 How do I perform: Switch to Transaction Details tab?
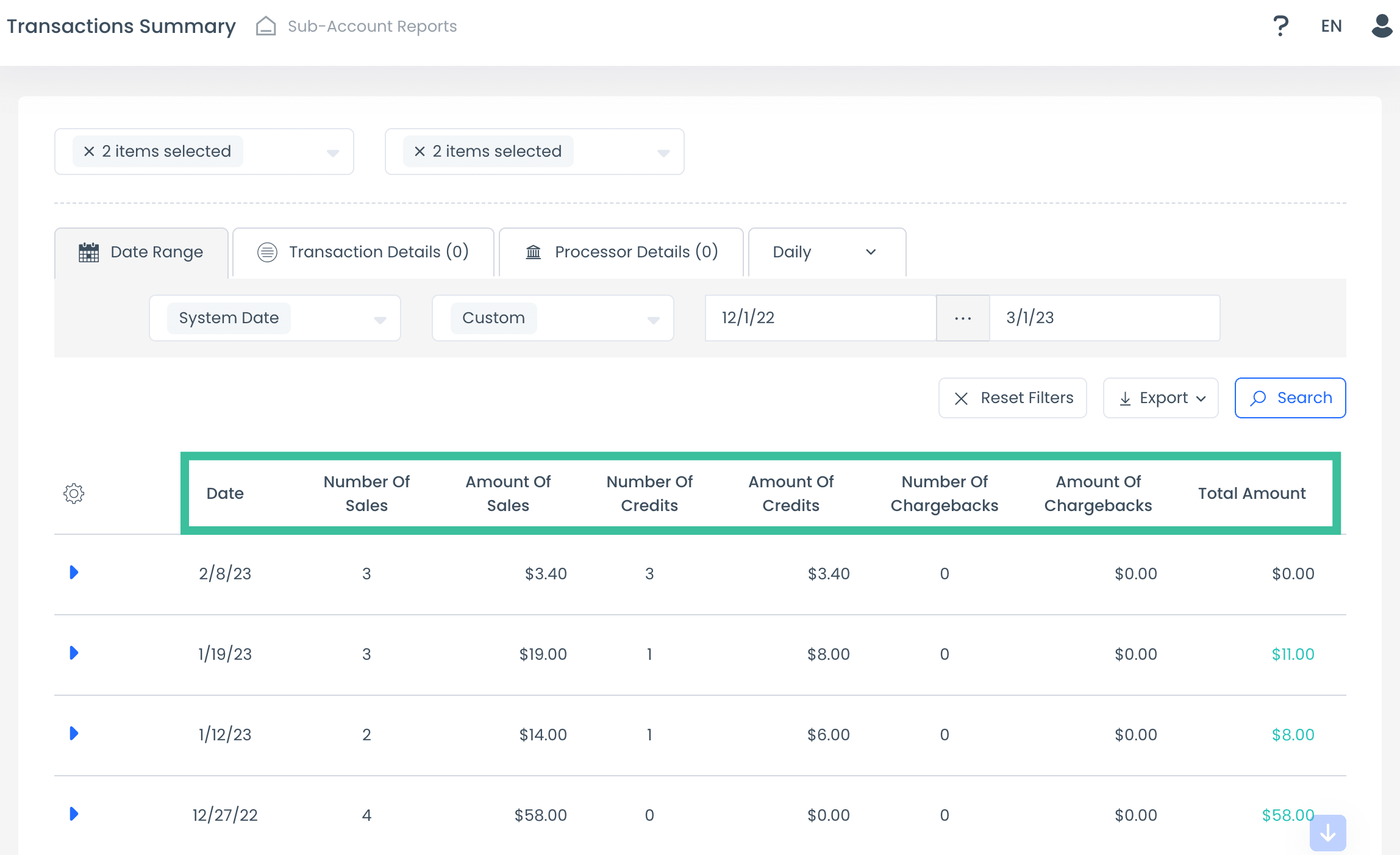(x=363, y=252)
